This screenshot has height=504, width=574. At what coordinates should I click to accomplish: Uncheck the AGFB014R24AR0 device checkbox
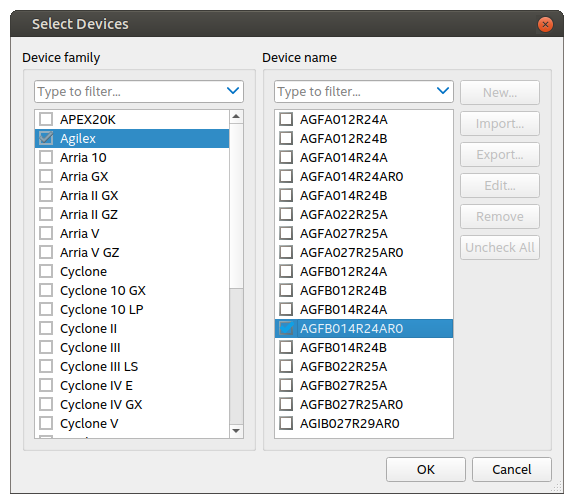point(286,328)
